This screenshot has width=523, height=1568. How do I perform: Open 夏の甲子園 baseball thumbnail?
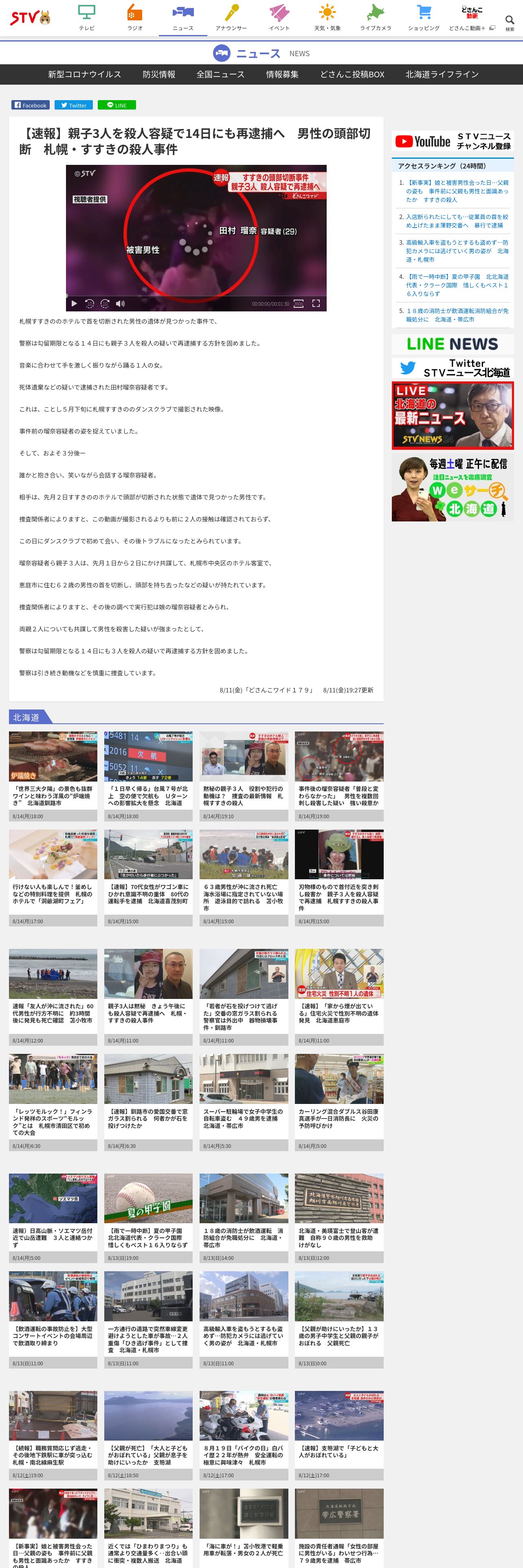tap(148, 1198)
